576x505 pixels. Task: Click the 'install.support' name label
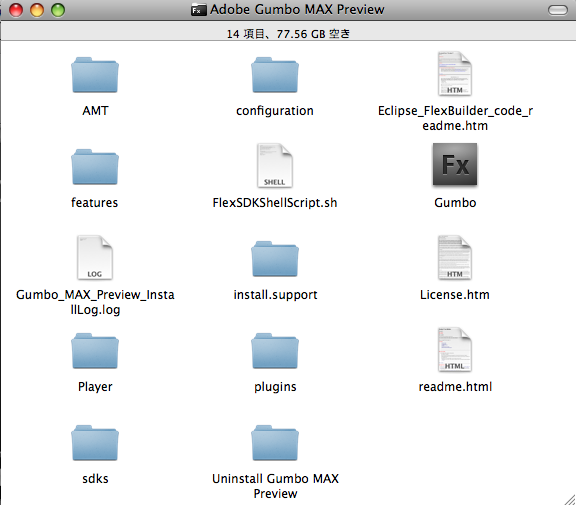coord(275,295)
